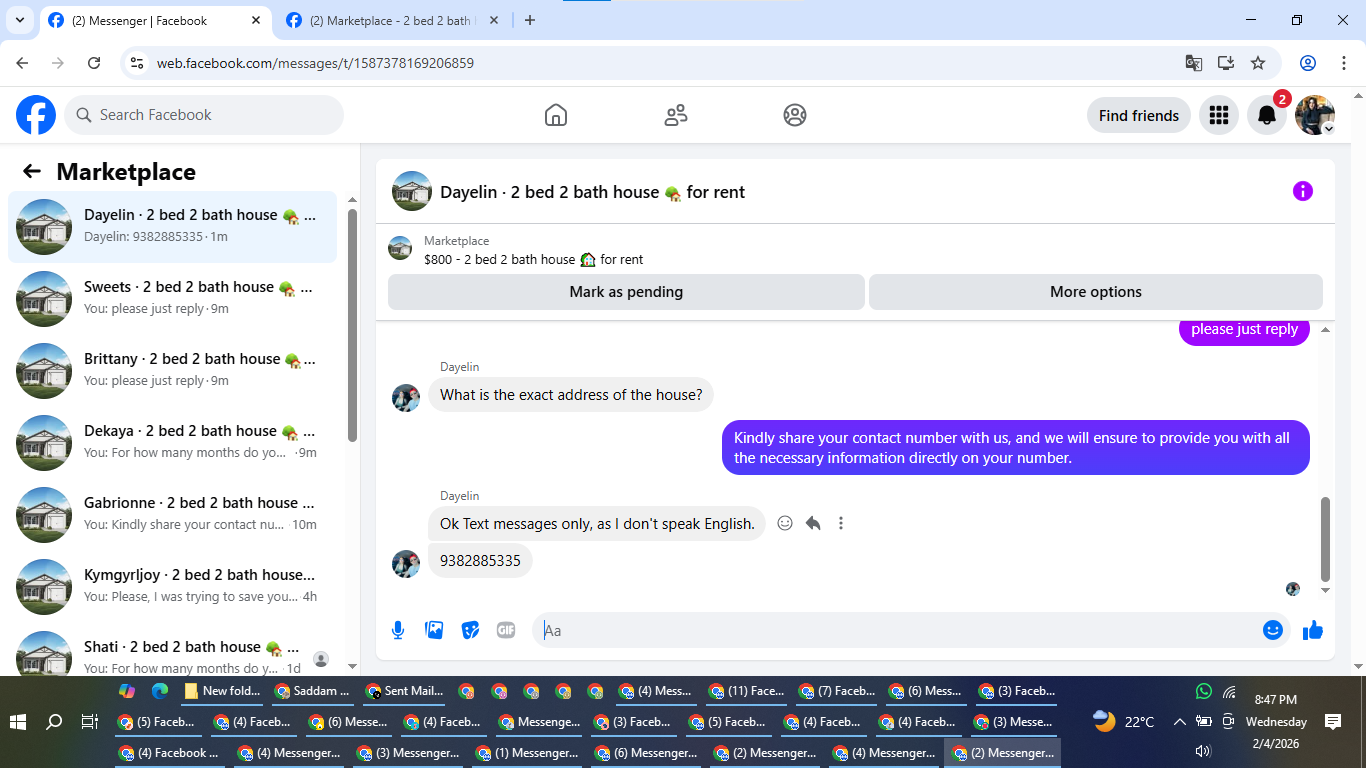
Task: Choose a sticker icon in composer
Action: pyautogui.click(x=470, y=630)
